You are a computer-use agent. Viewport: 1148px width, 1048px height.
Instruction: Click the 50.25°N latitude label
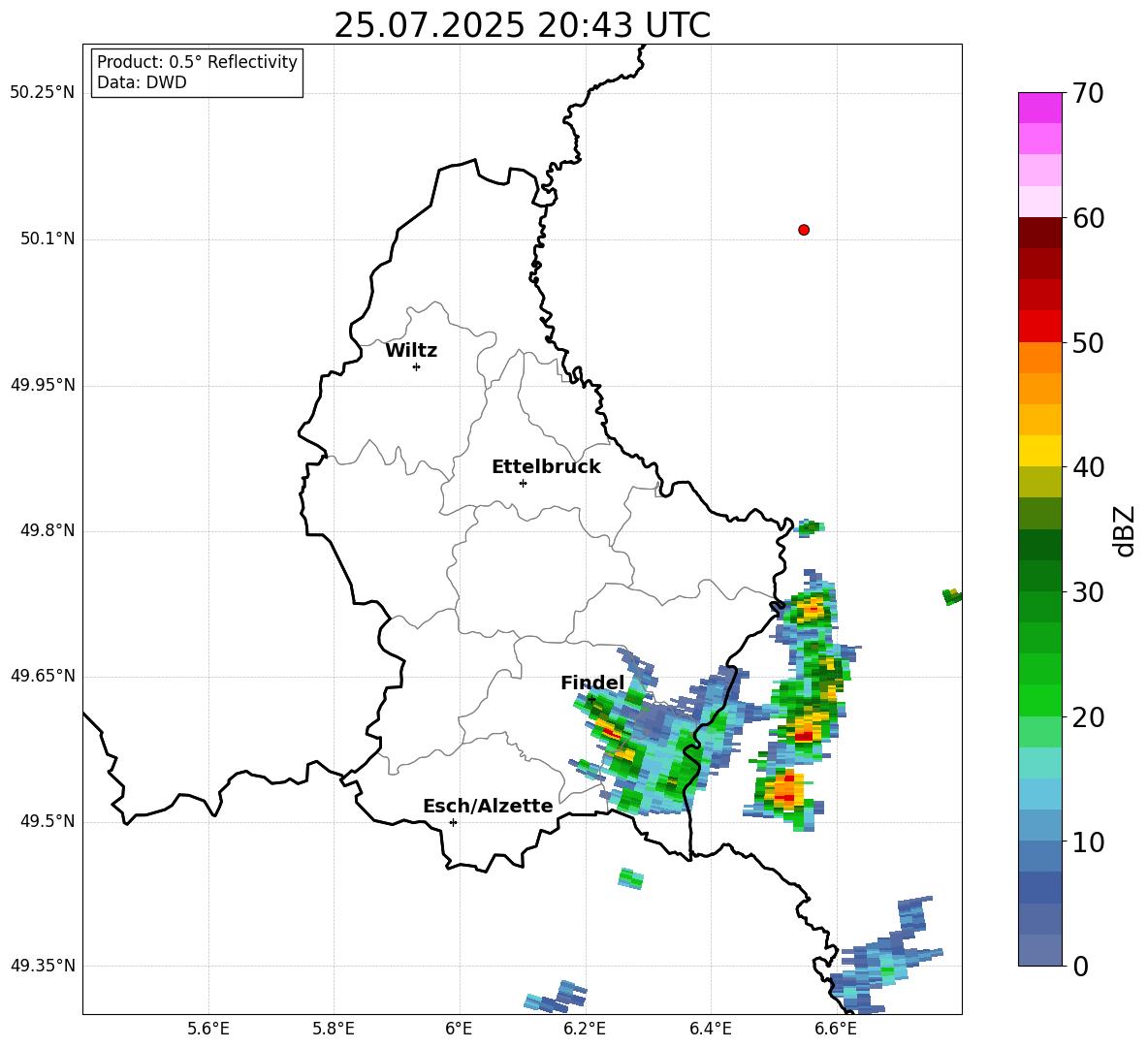[x=43, y=93]
